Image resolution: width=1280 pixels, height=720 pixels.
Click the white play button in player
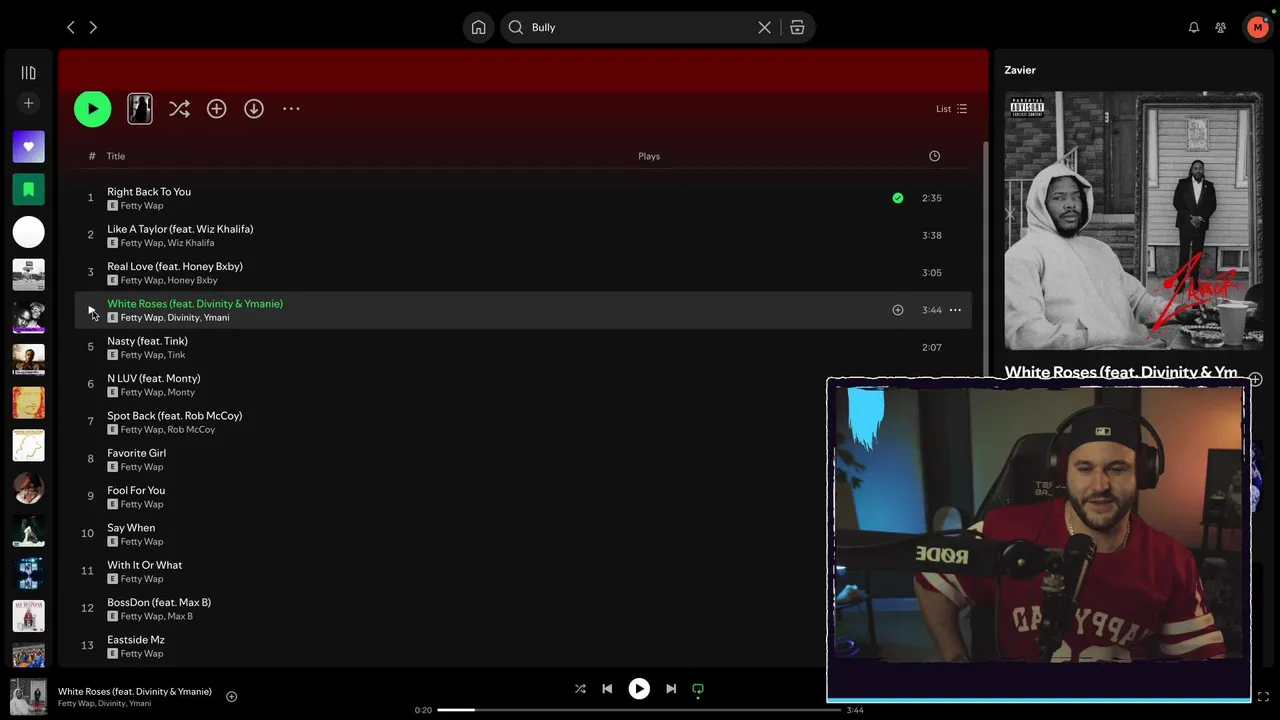click(x=639, y=688)
